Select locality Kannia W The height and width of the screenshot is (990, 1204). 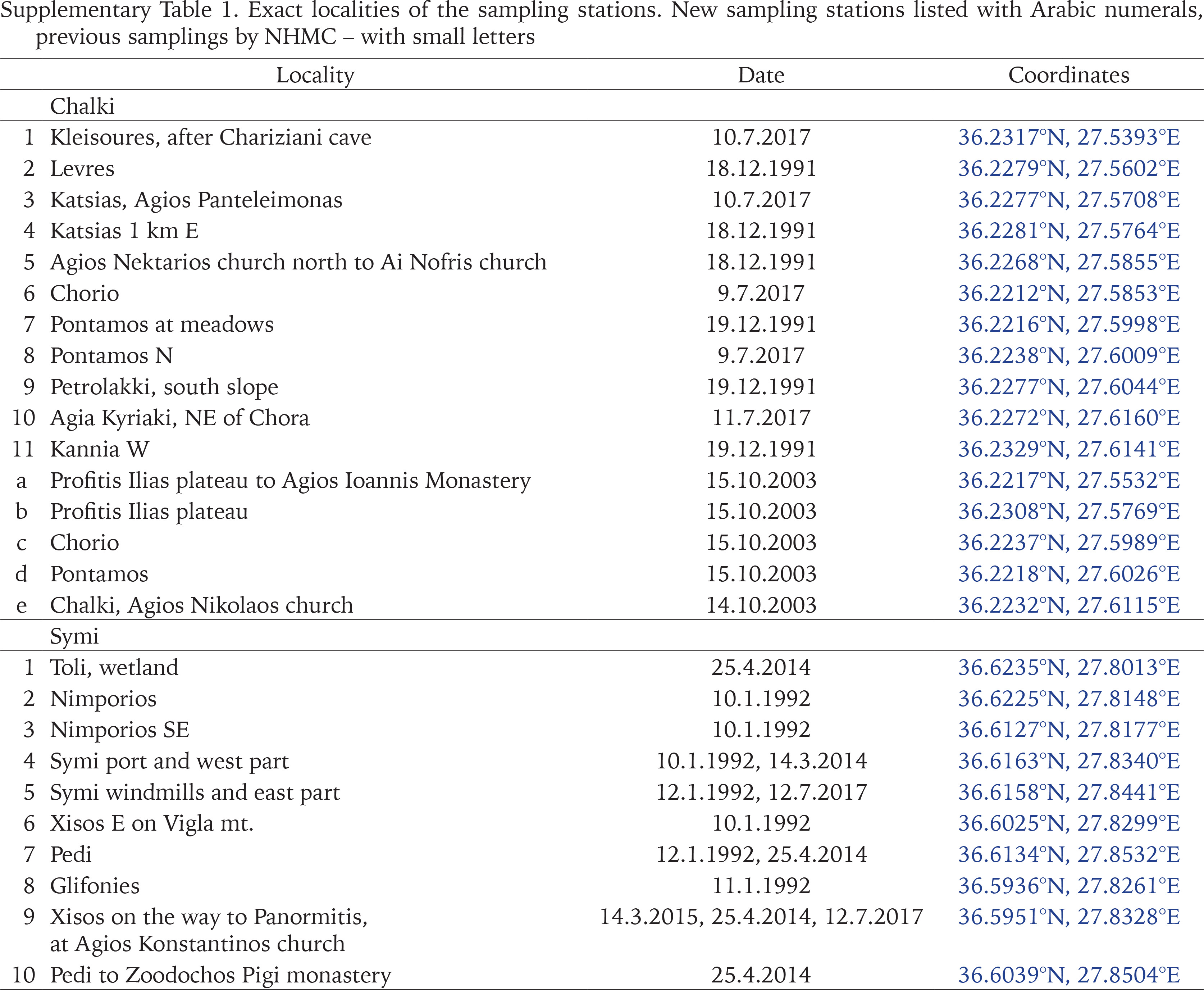coord(99,449)
